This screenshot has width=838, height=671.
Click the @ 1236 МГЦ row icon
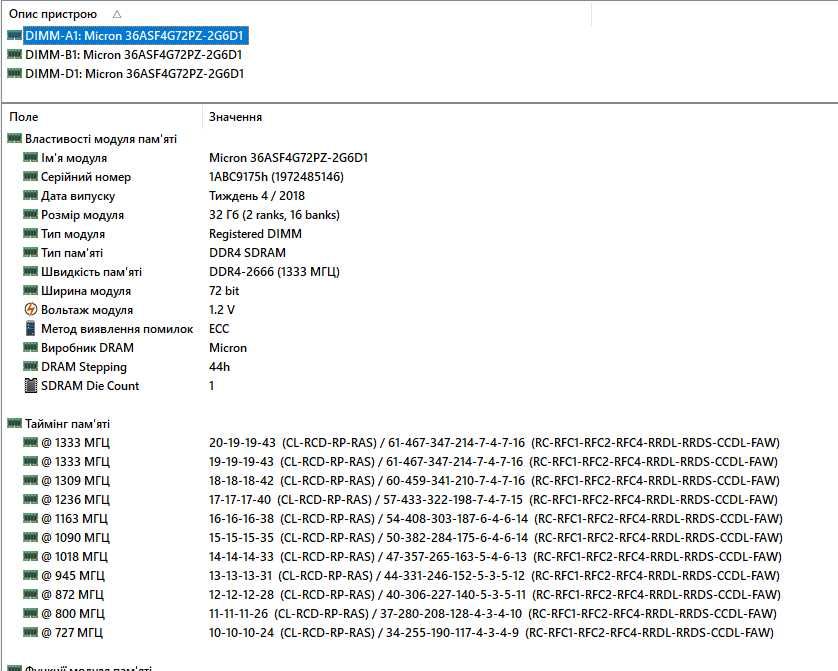pyautogui.click(x=31, y=500)
